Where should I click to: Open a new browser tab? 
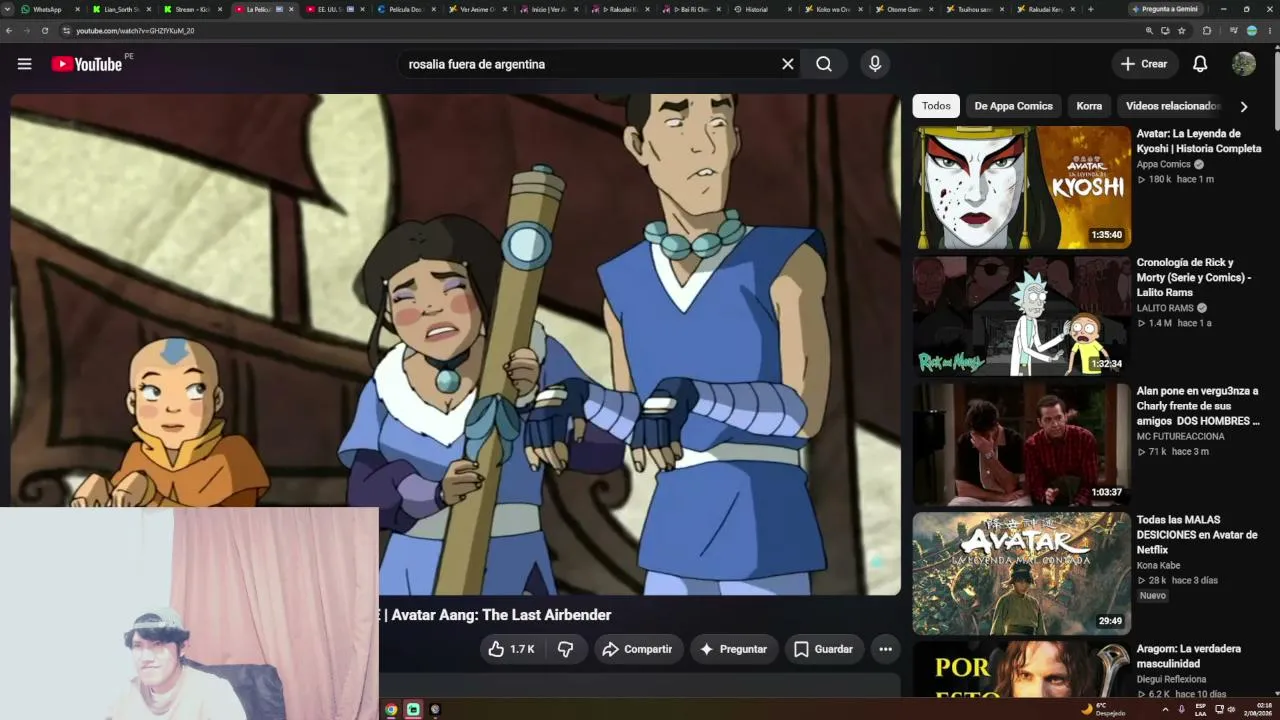click(x=1090, y=9)
